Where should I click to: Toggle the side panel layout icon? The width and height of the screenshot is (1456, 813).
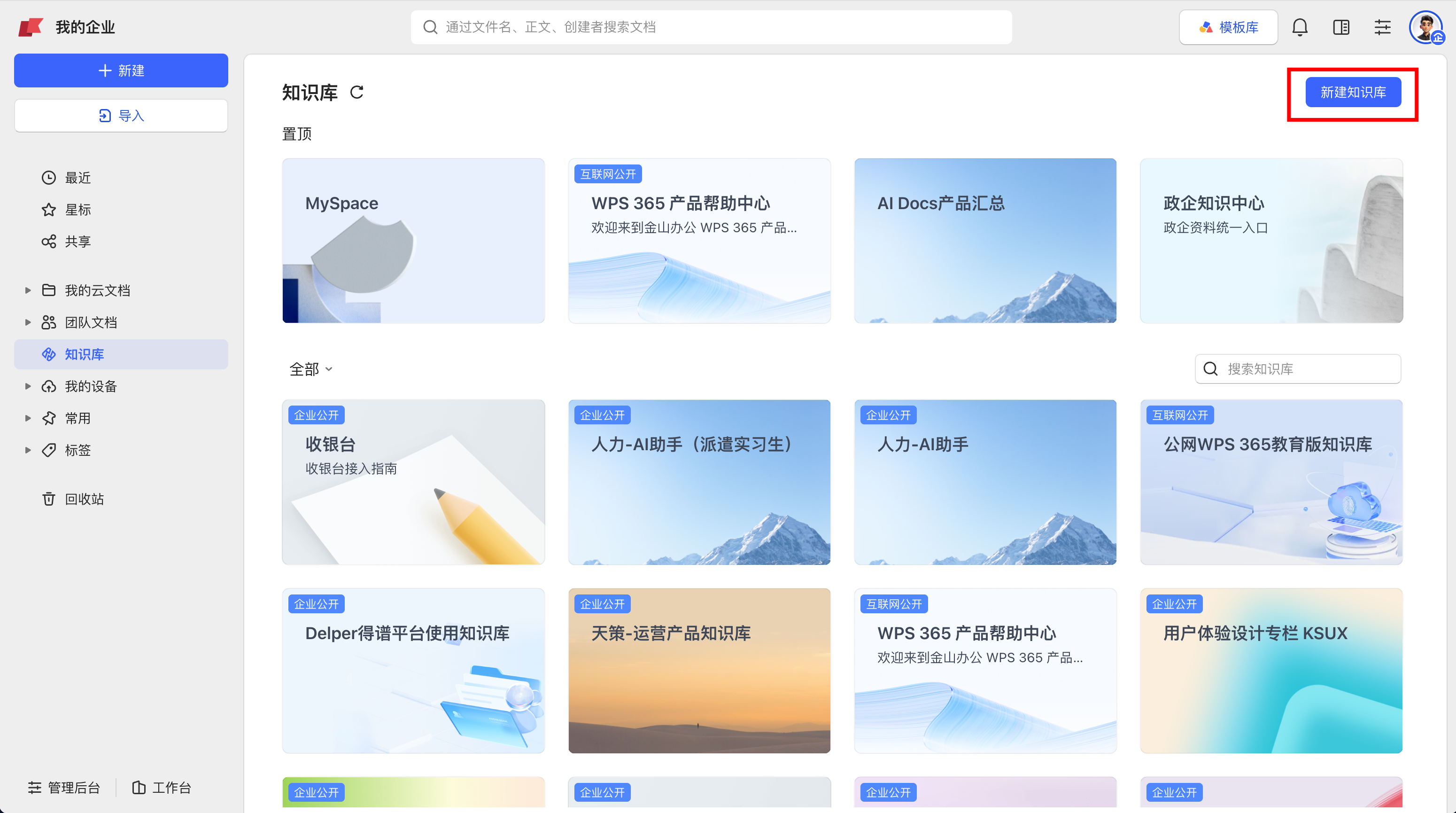coord(1341,27)
